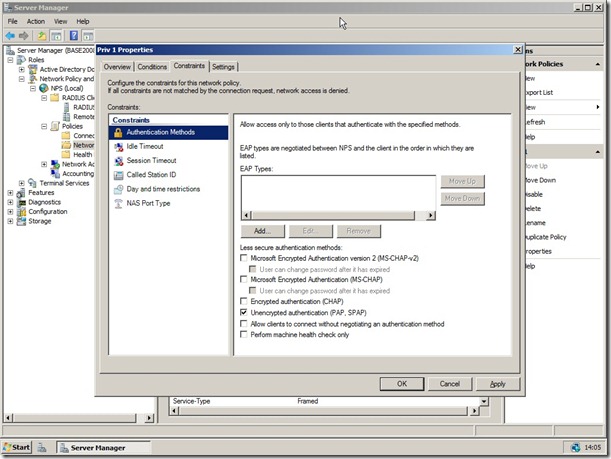611x459 pixels.
Task: Expand the Features tree node
Action: tap(11, 193)
